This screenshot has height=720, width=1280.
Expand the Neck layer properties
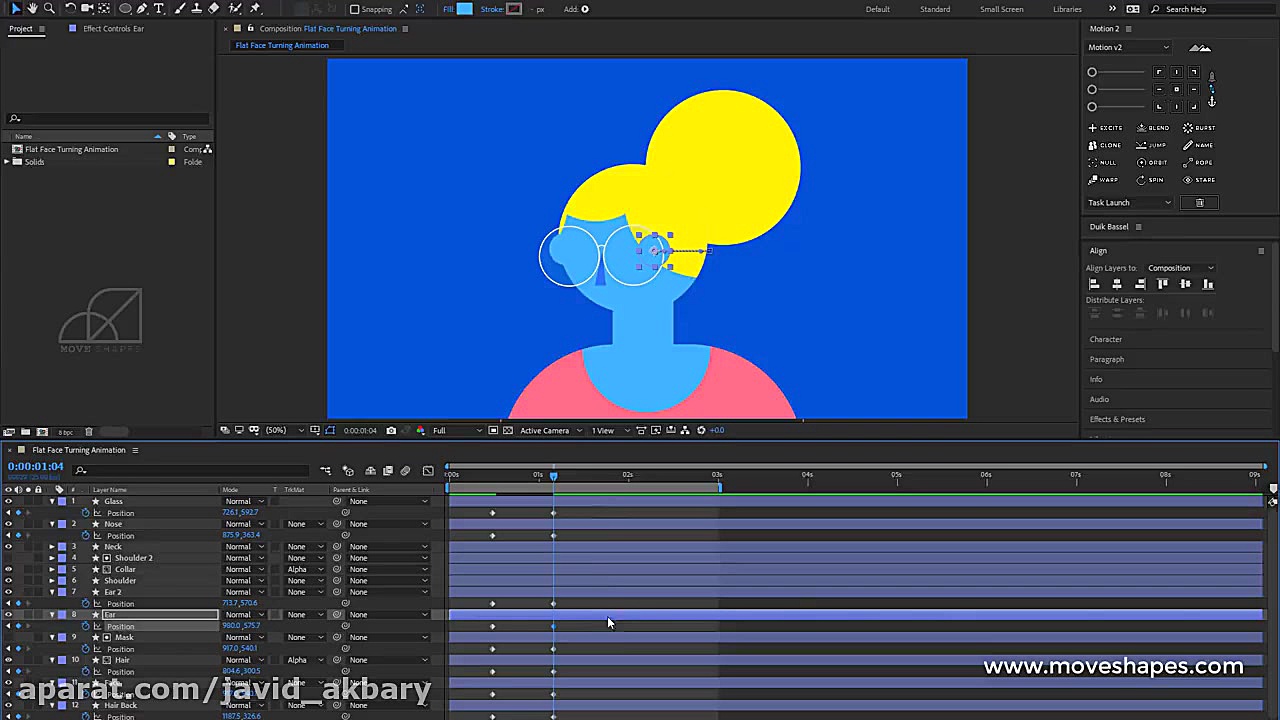pyautogui.click(x=52, y=547)
